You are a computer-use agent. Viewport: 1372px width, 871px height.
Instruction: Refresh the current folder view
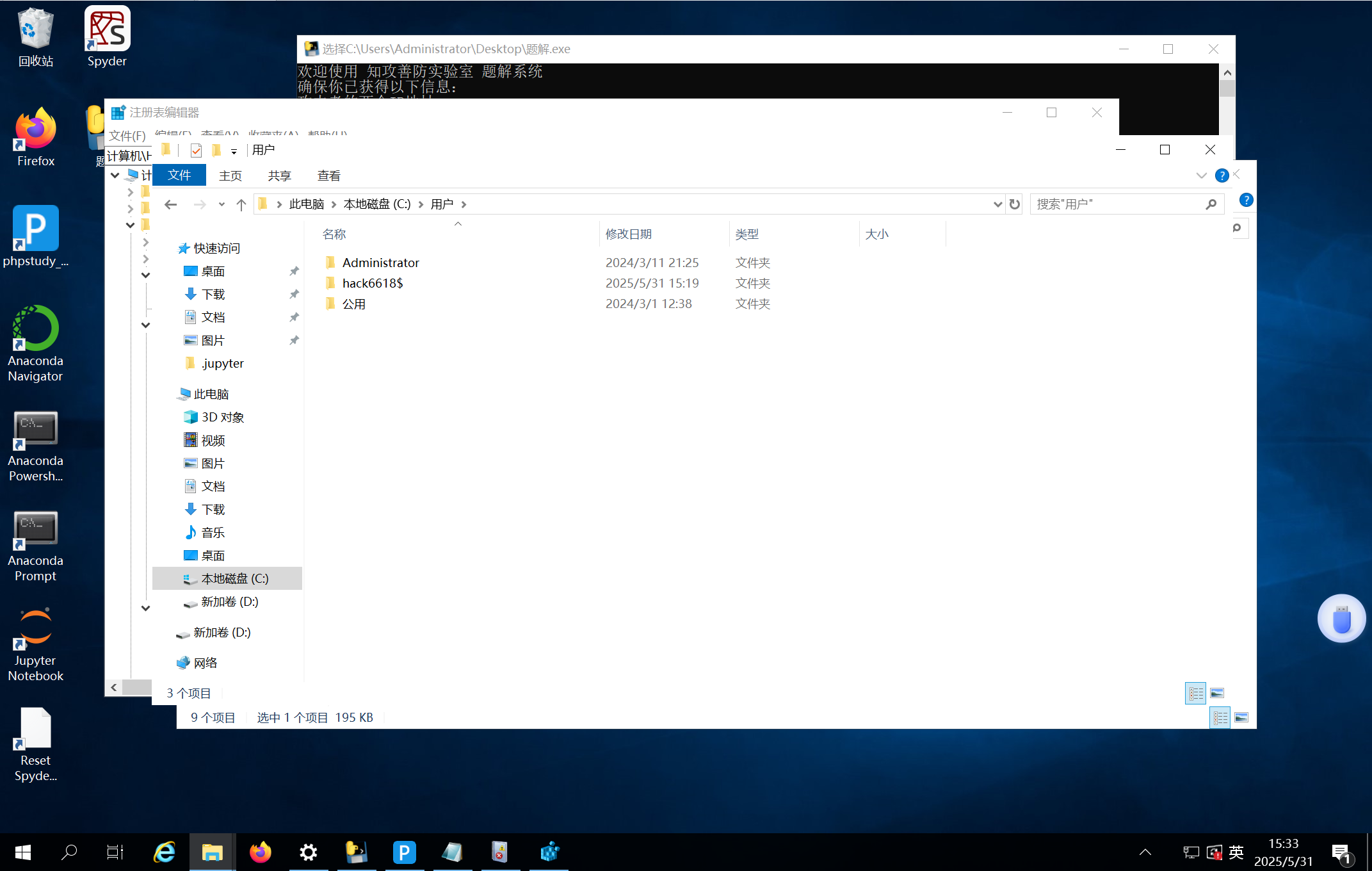[x=1015, y=204]
